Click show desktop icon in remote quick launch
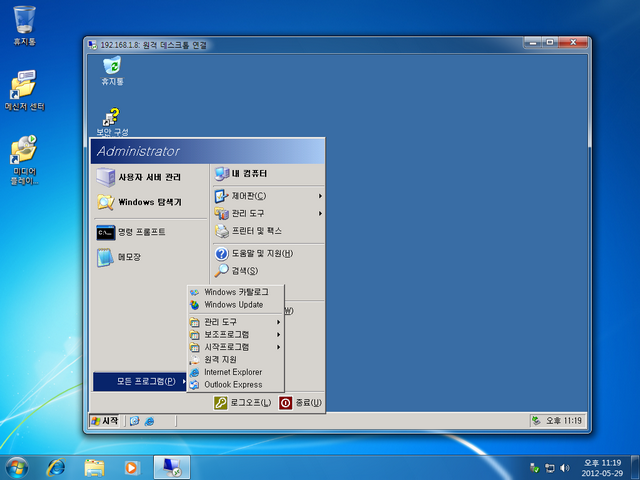This screenshot has height=480, width=640. point(135,421)
